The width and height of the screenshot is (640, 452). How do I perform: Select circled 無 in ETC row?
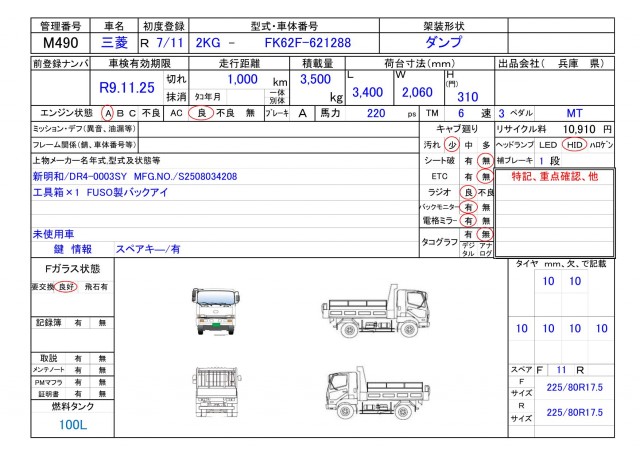(x=485, y=176)
